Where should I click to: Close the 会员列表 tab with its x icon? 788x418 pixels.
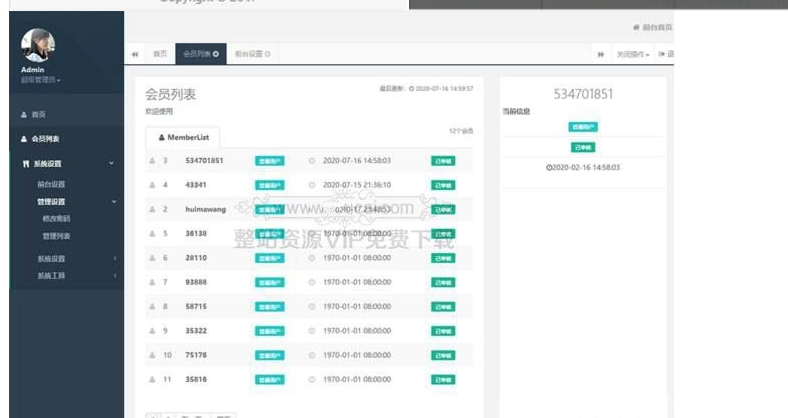[x=216, y=54]
